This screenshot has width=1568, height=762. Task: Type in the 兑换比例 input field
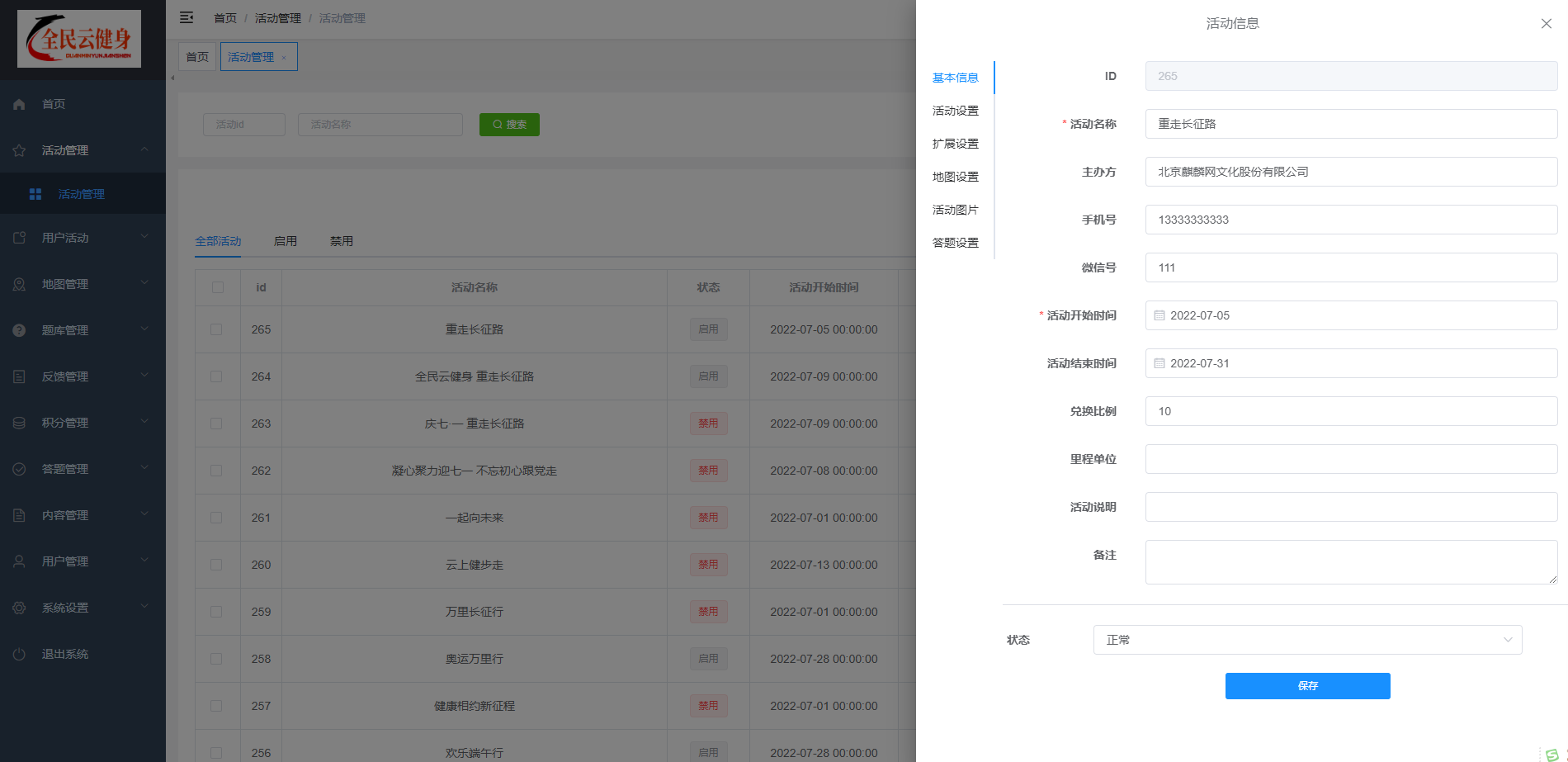[1350, 410]
